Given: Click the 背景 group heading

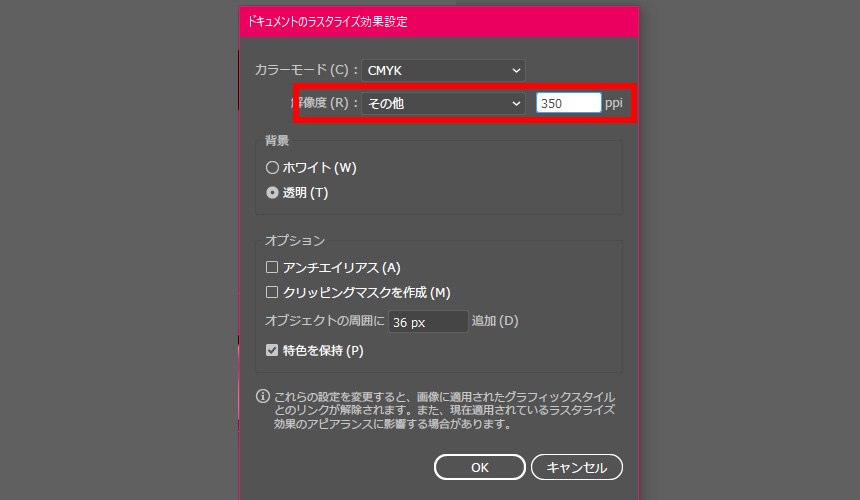Looking at the screenshot, I should [x=277, y=141].
